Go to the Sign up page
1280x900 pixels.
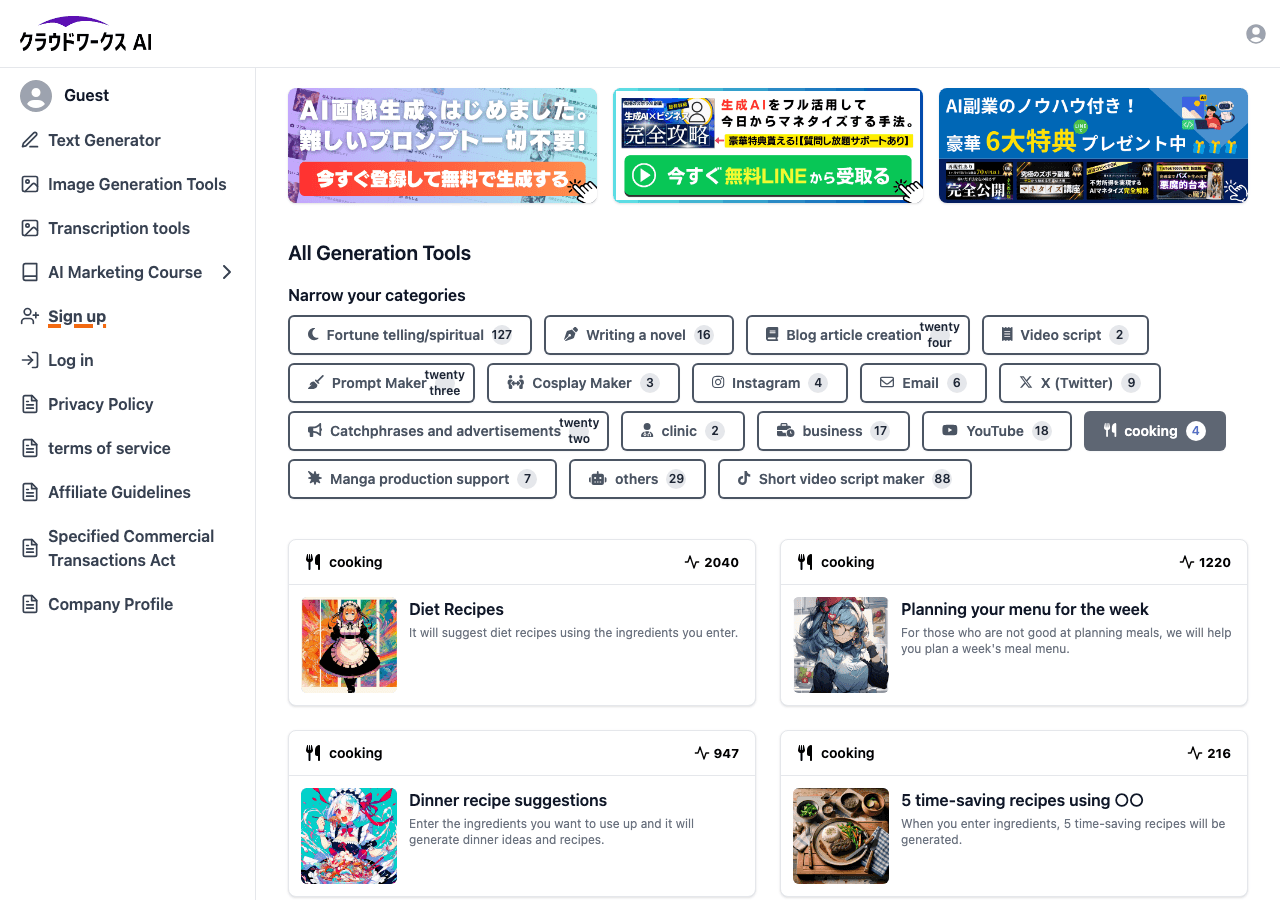tap(77, 316)
